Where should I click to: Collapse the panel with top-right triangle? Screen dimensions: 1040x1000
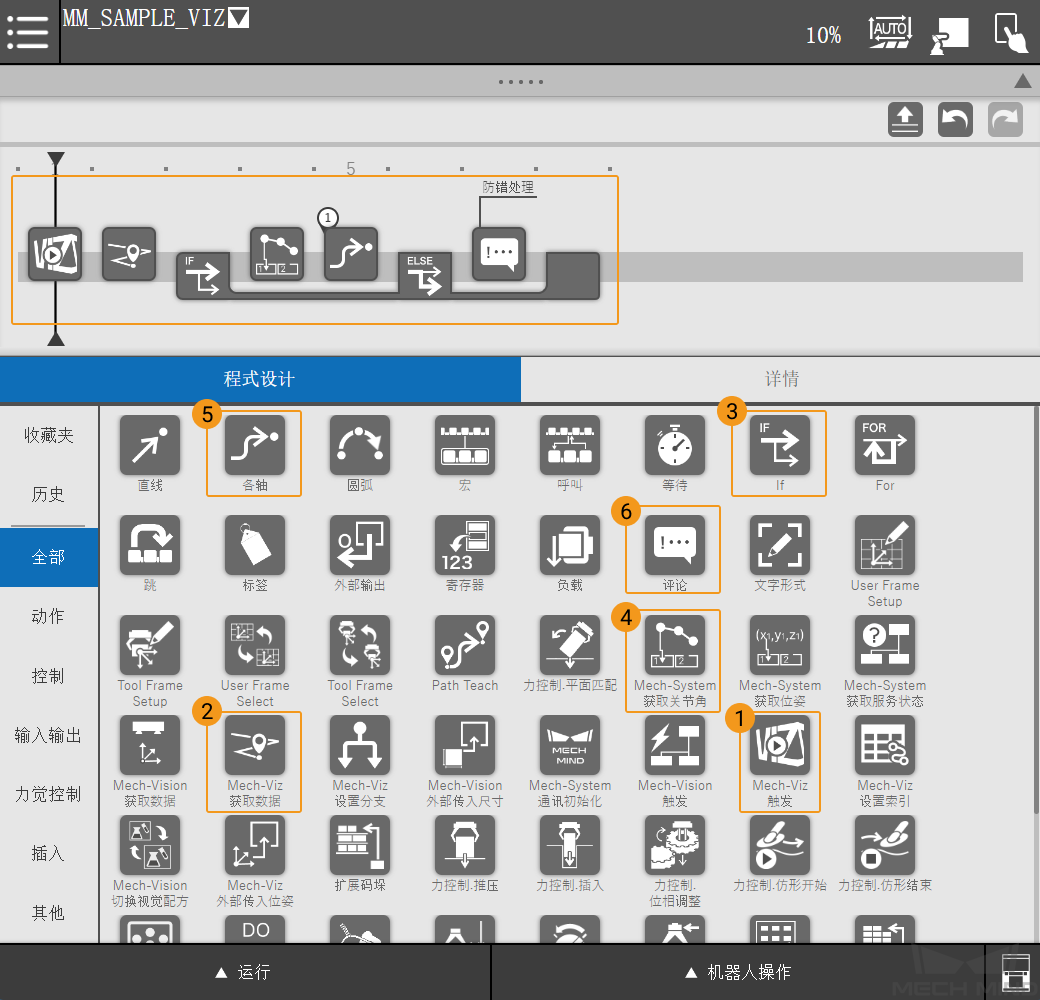click(1022, 81)
